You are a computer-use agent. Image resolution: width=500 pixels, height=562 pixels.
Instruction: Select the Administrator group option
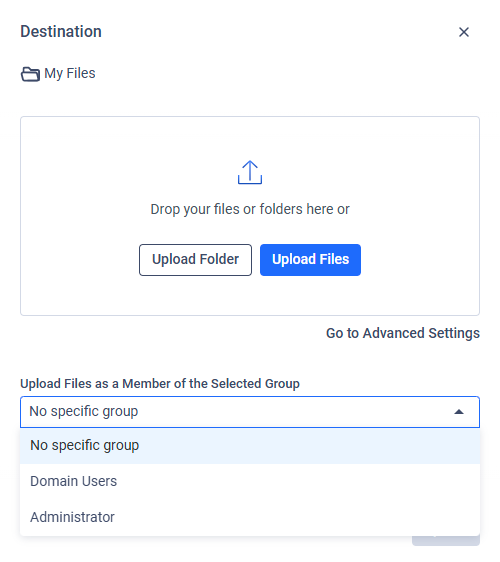[x=250, y=517]
